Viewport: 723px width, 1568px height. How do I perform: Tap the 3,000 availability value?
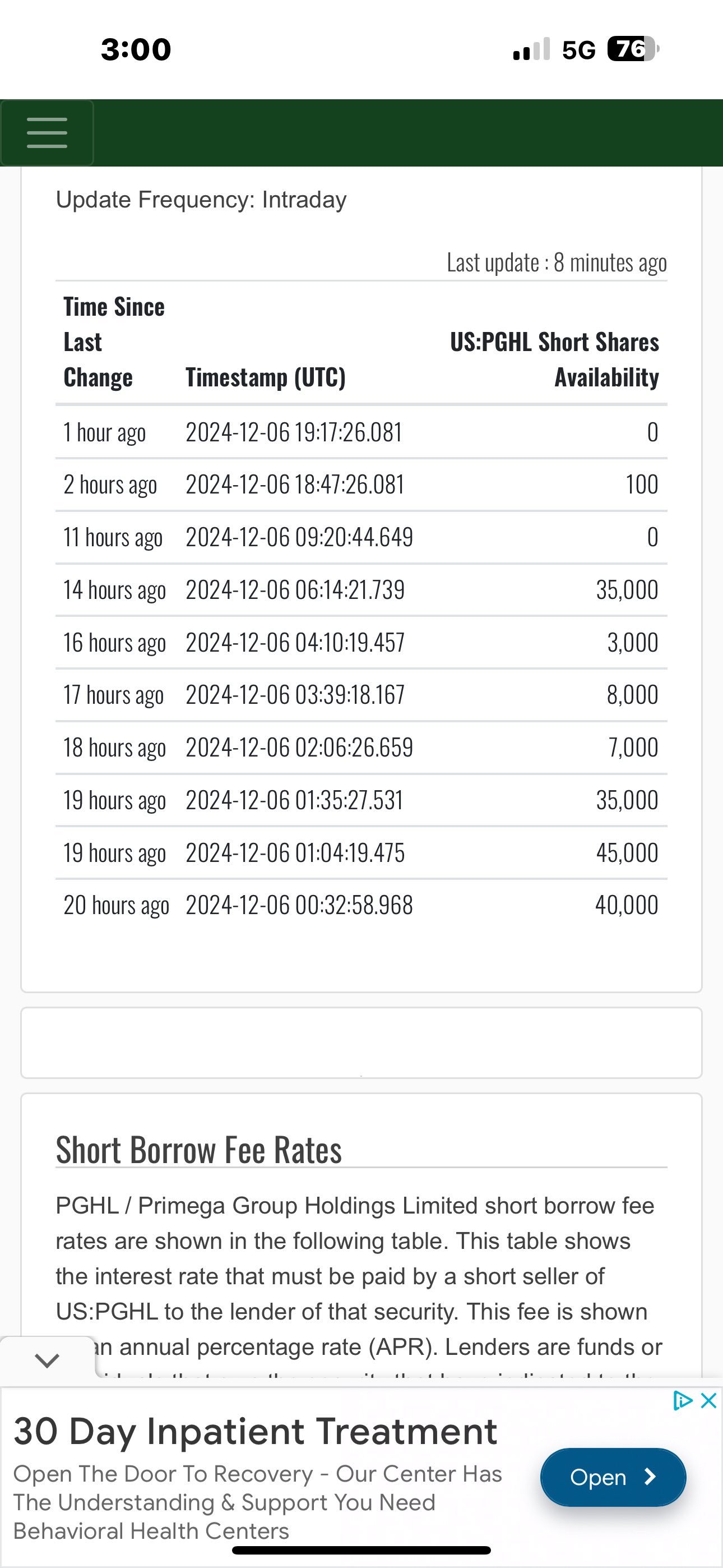[x=633, y=643]
